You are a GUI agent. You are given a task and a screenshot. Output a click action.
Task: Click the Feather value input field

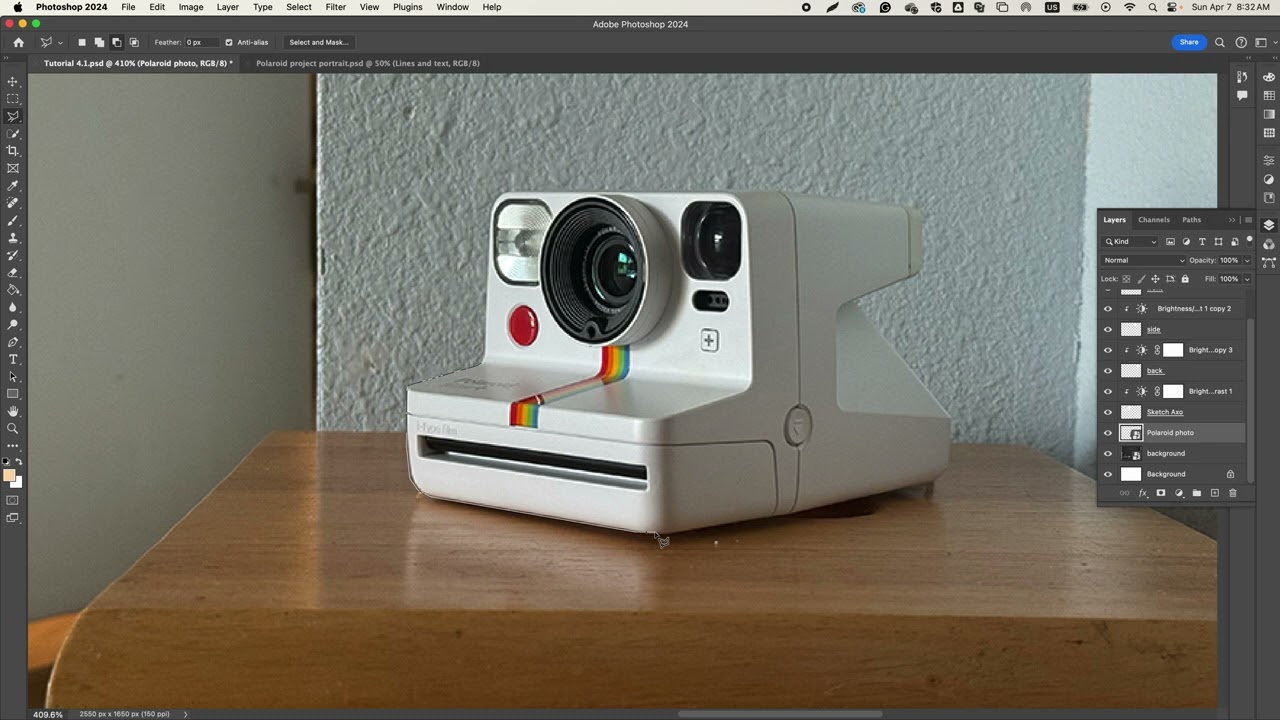pos(200,42)
